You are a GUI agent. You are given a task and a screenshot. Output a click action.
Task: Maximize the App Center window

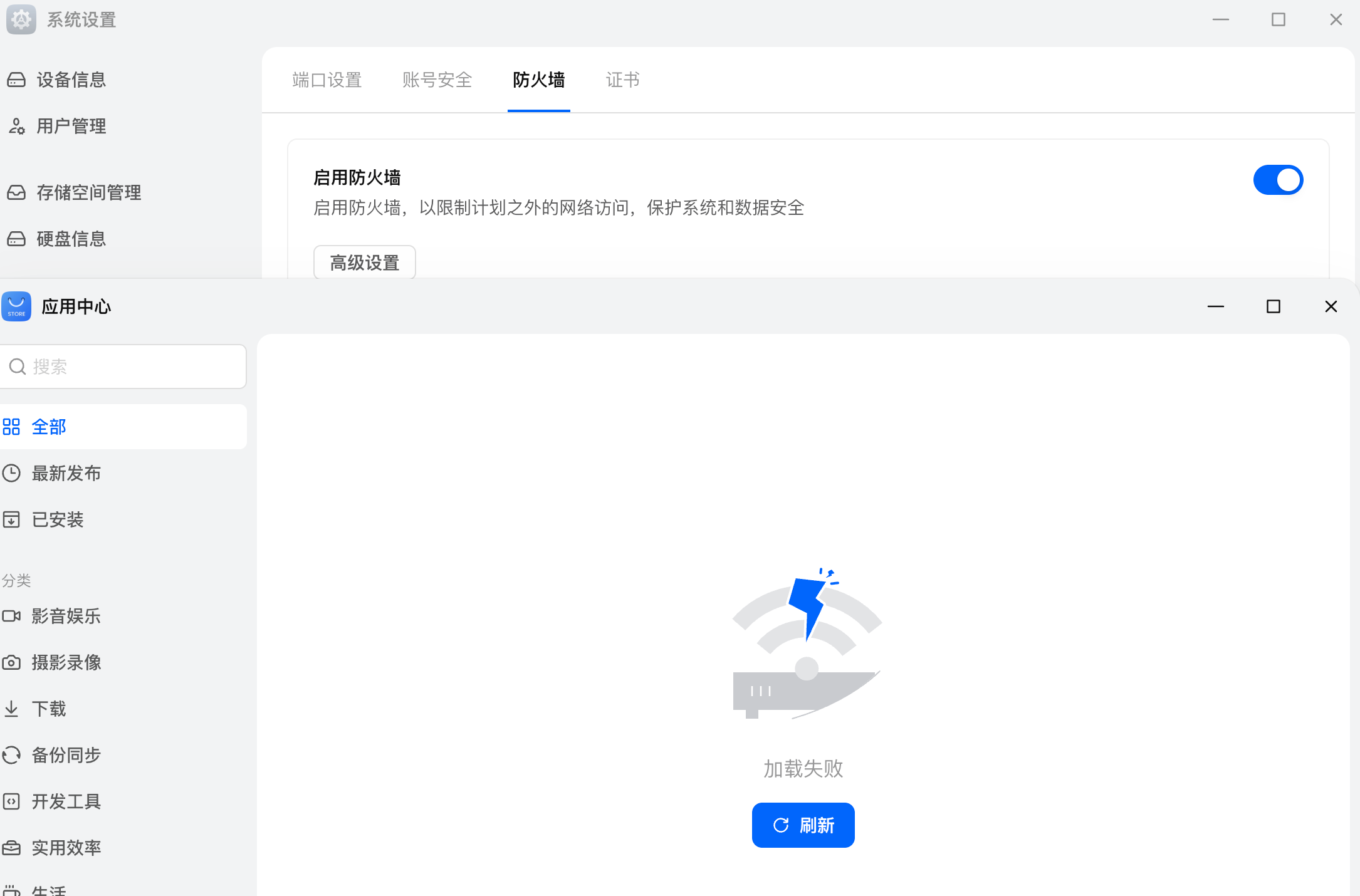pos(1273,306)
